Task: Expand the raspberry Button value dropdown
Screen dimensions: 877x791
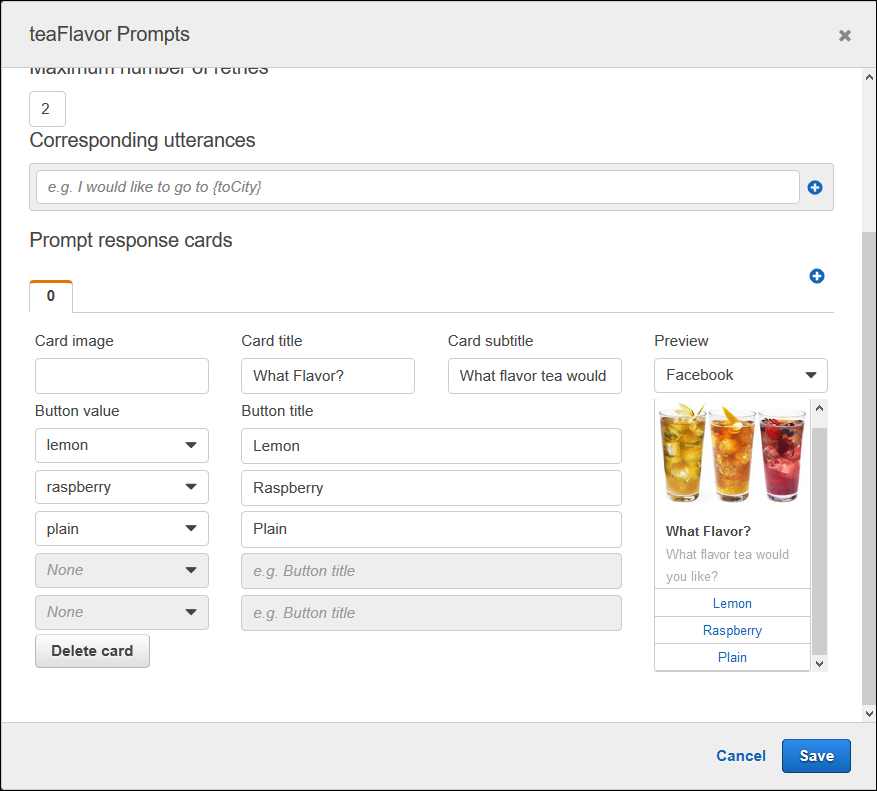Action: 121,487
